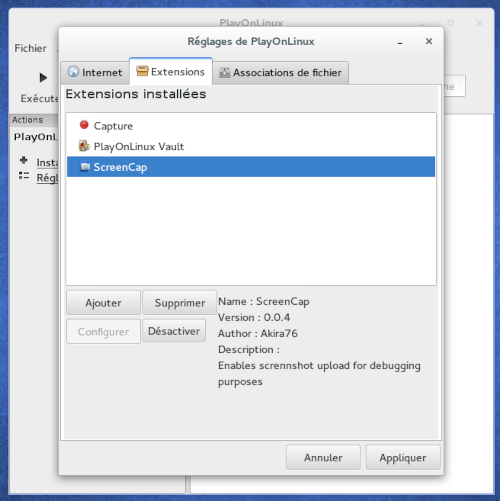Click Supprimer to remove the extension
The width and height of the screenshot is (500, 501).
(180, 303)
